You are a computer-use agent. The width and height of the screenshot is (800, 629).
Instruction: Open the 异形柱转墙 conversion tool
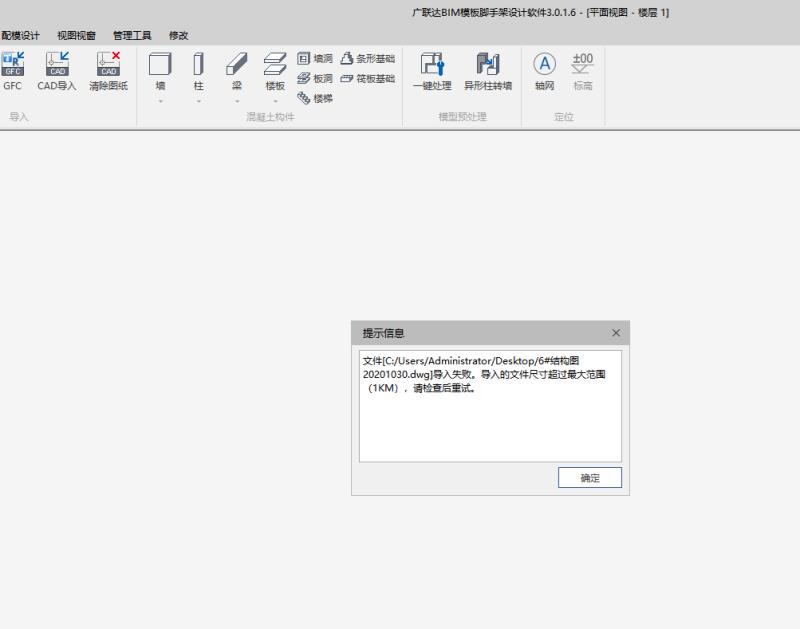pos(488,71)
